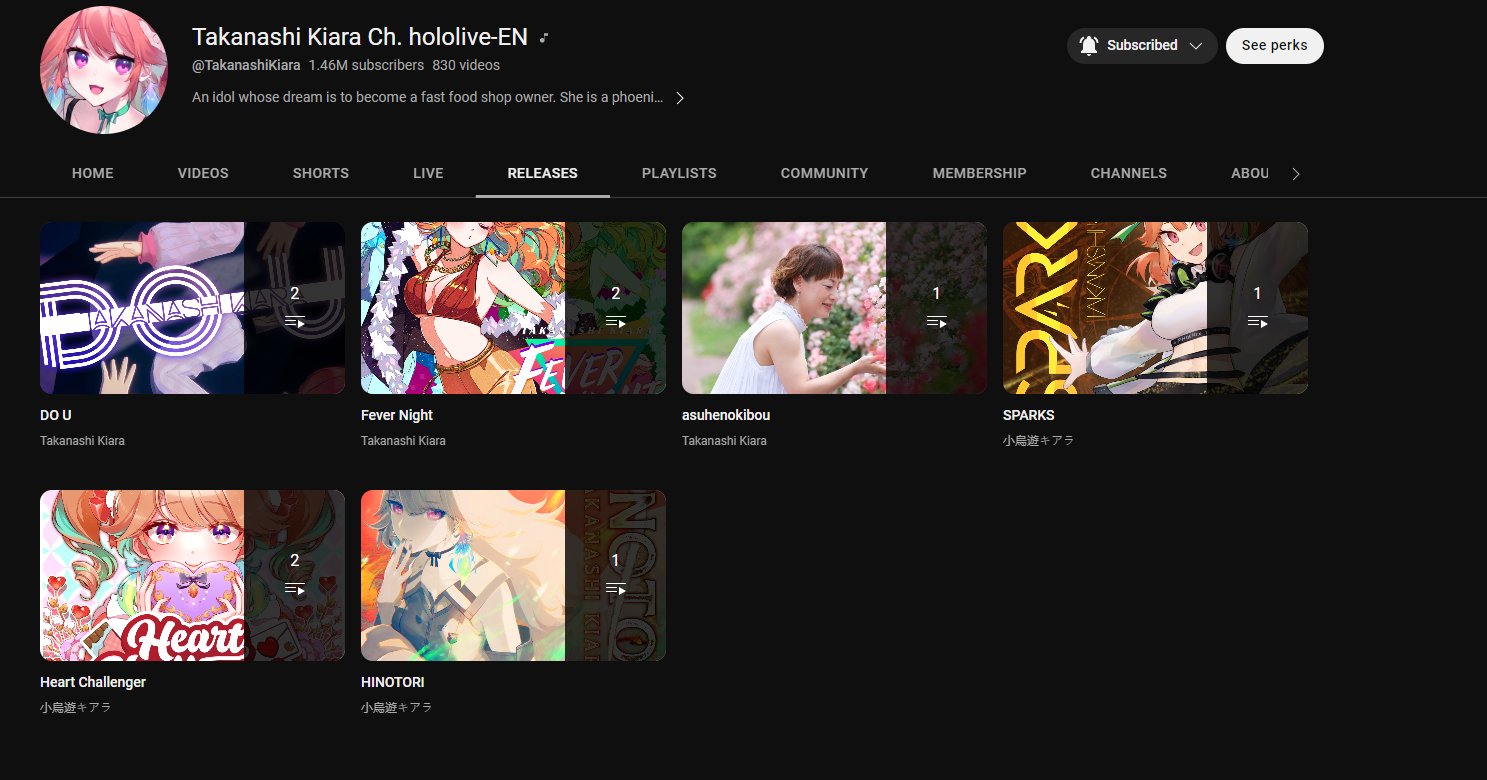The width and height of the screenshot is (1487, 780).
Task: Click Takanashi Kiara artist under DO U
Action: (x=83, y=440)
